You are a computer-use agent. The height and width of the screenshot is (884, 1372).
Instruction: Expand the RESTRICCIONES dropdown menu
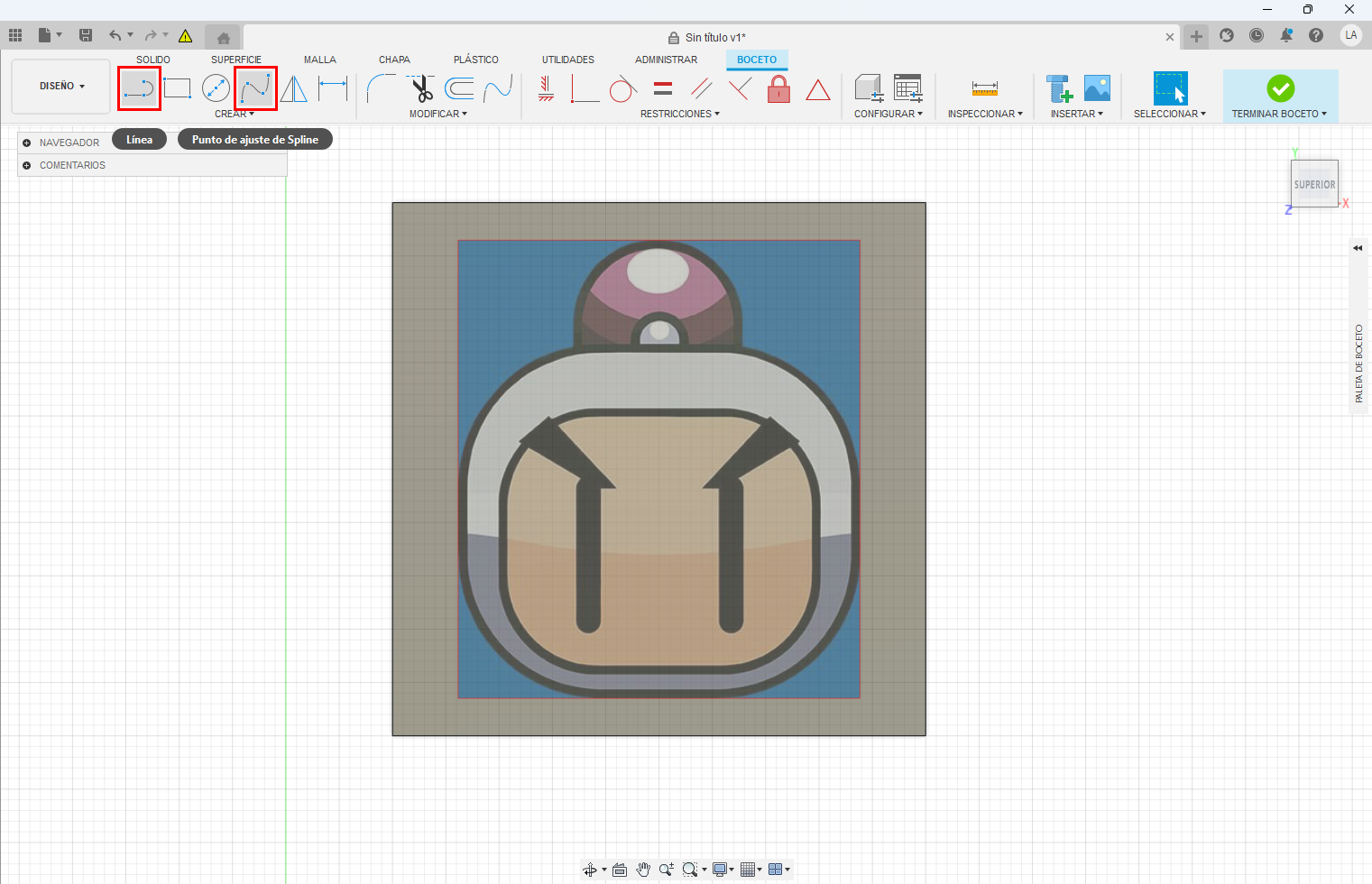coord(680,114)
